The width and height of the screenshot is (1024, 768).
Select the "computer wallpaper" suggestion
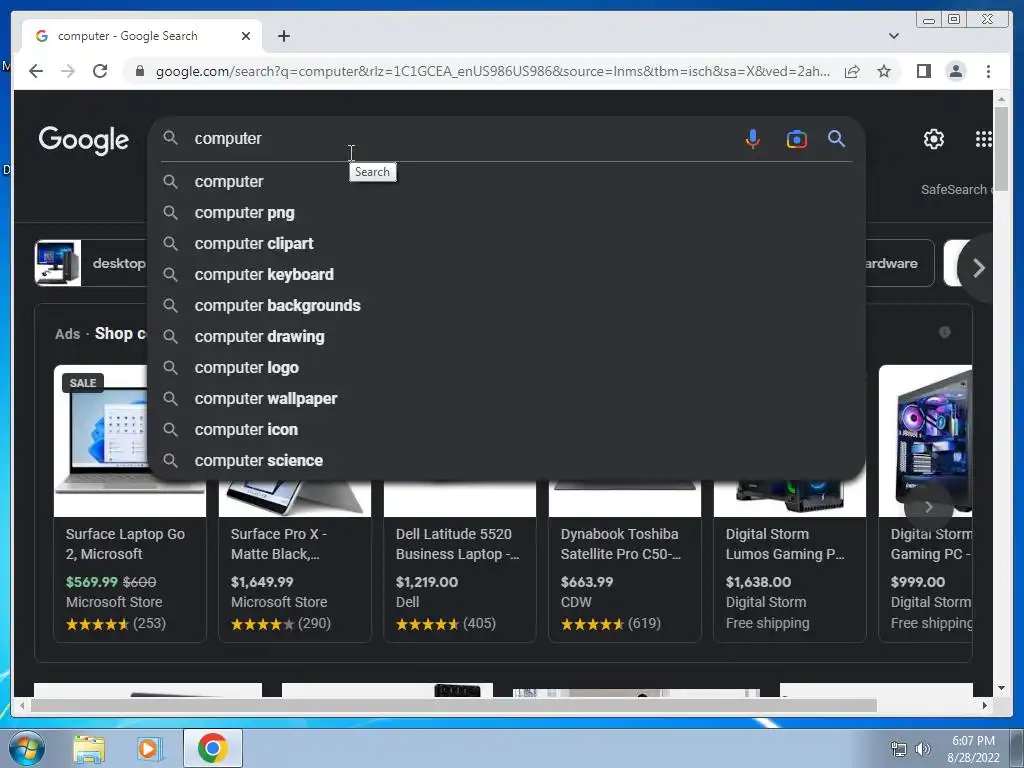507,399
